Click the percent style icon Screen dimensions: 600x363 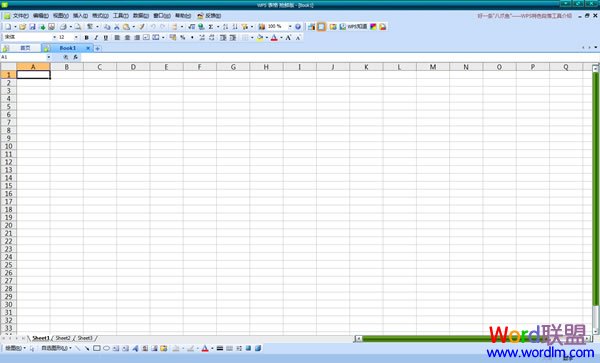pos(183,37)
